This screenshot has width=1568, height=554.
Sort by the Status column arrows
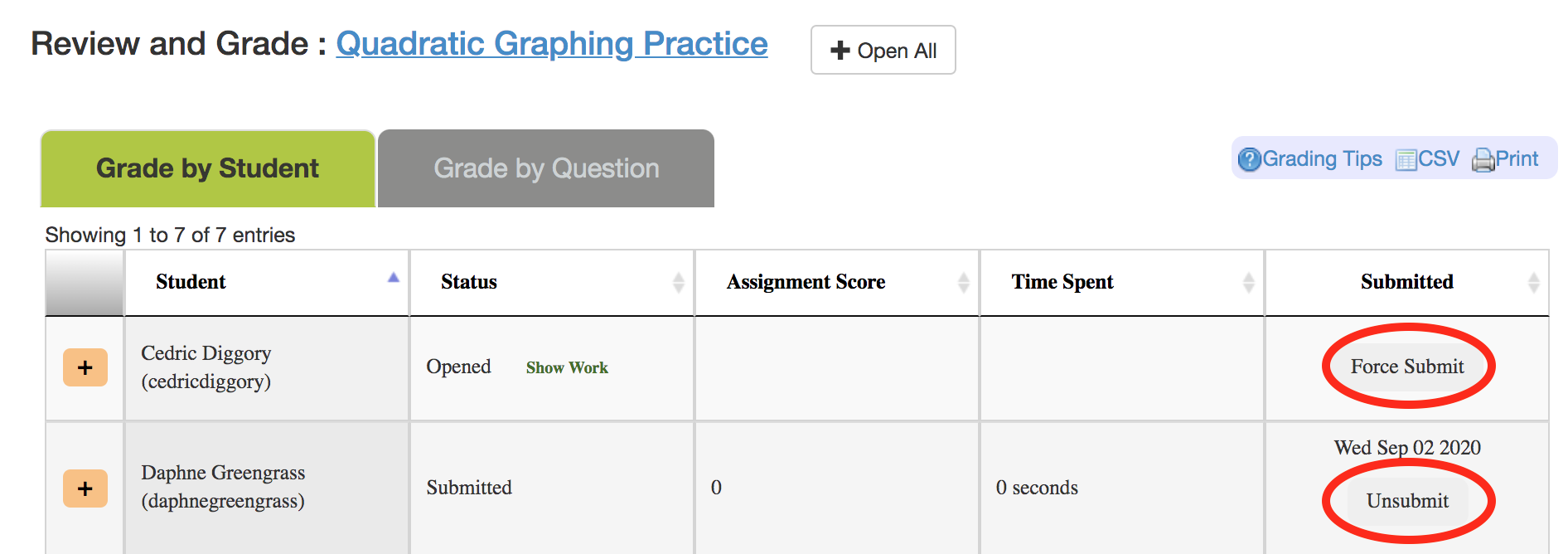[x=679, y=283]
